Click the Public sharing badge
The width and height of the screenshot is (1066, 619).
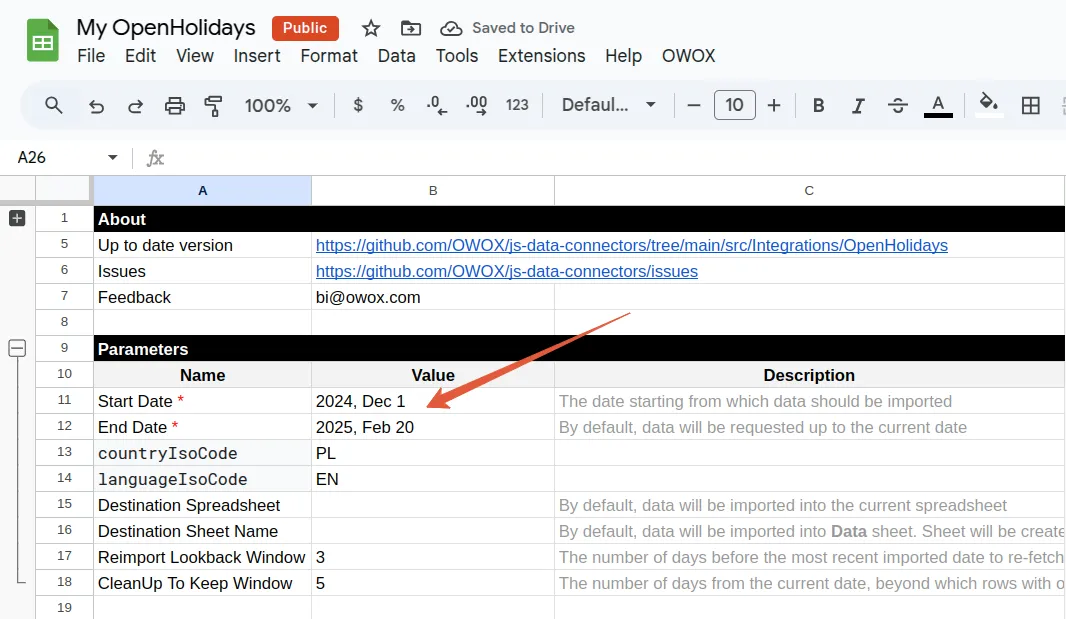click(x=305, y=28)
